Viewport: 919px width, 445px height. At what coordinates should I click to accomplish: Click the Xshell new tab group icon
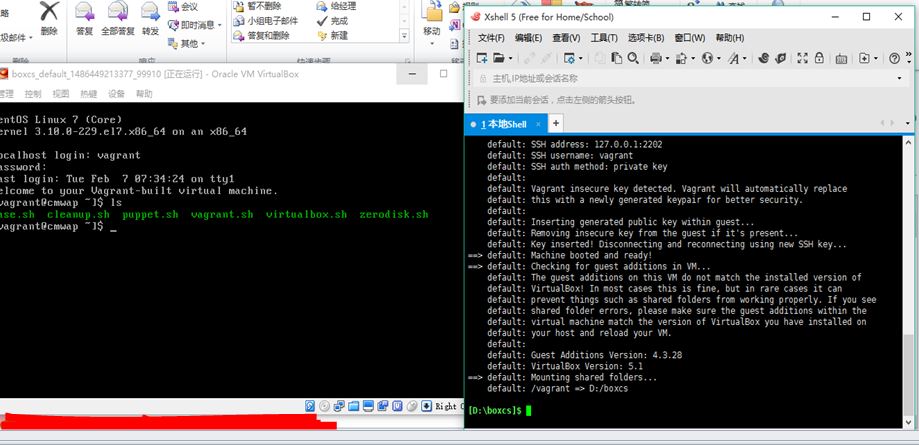click(864, 58)
